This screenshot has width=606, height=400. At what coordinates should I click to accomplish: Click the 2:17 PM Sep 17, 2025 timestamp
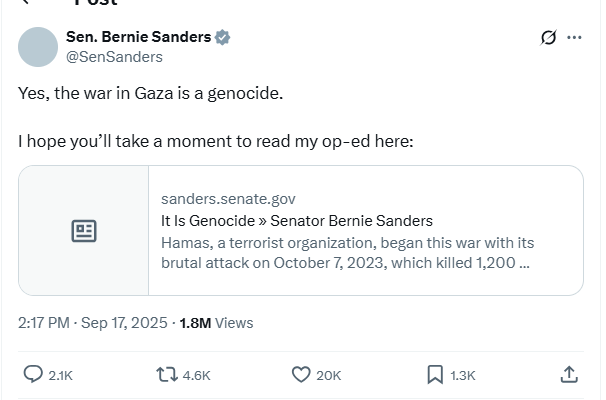pos(93,323)
